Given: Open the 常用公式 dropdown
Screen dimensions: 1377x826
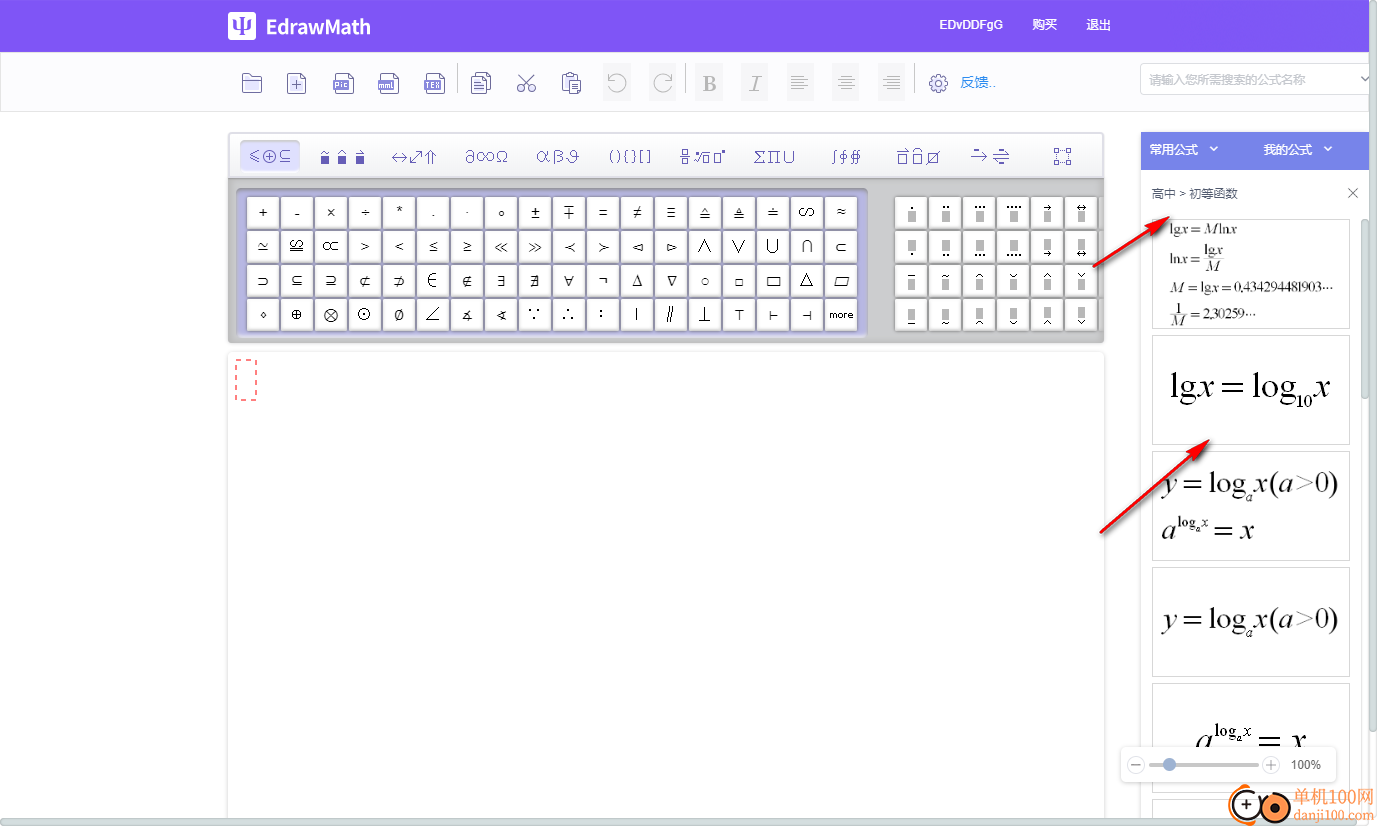Looking at the screenshot, I should 1184,150.
